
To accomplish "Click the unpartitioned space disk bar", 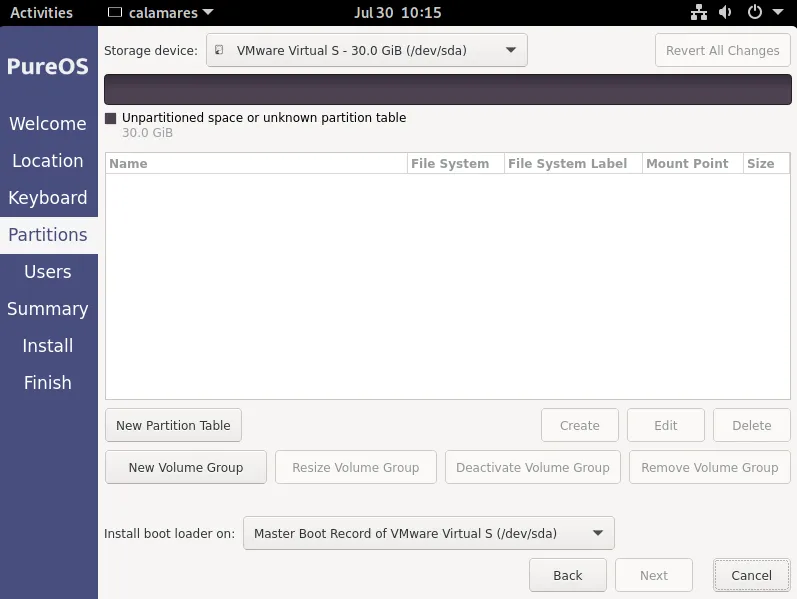I will (x=447, y=89).
